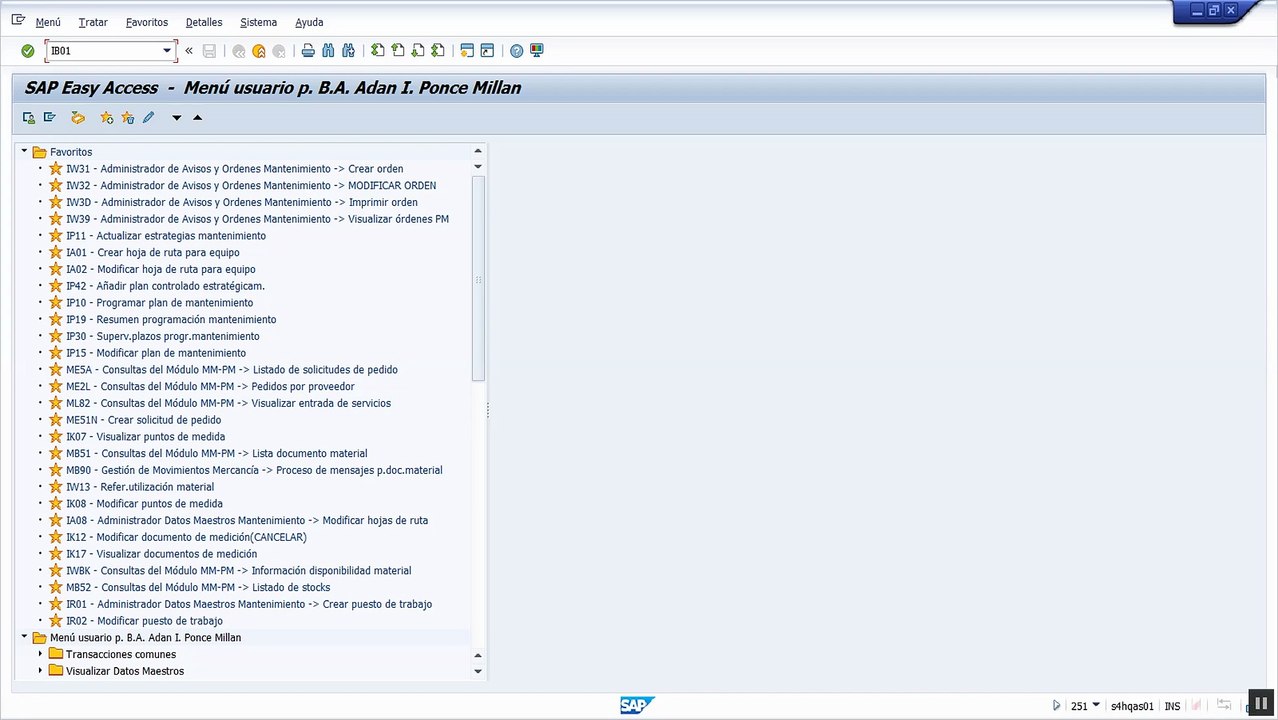Click the SAP Menu icon
This screenshot has height=720, width=1278.
tap(49, 118)
